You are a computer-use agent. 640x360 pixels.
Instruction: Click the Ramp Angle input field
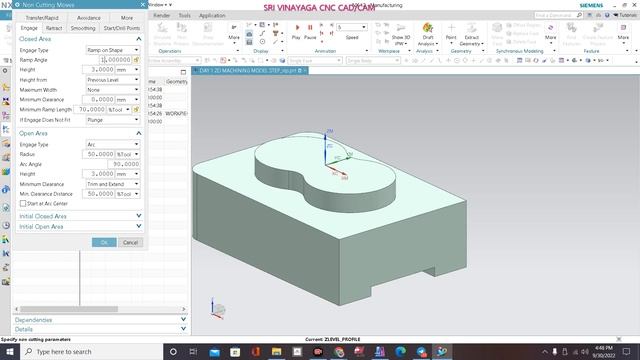pyautogui.click(x=115, y=60)
